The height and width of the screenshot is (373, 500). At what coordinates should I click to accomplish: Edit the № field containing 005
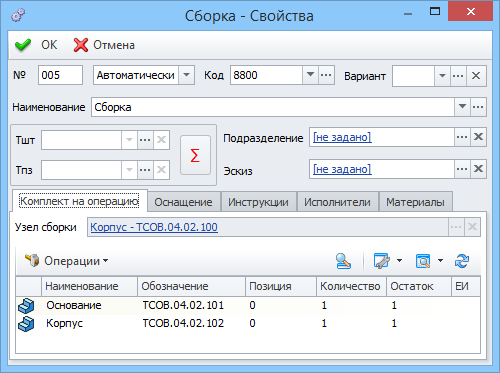point(60,75)
